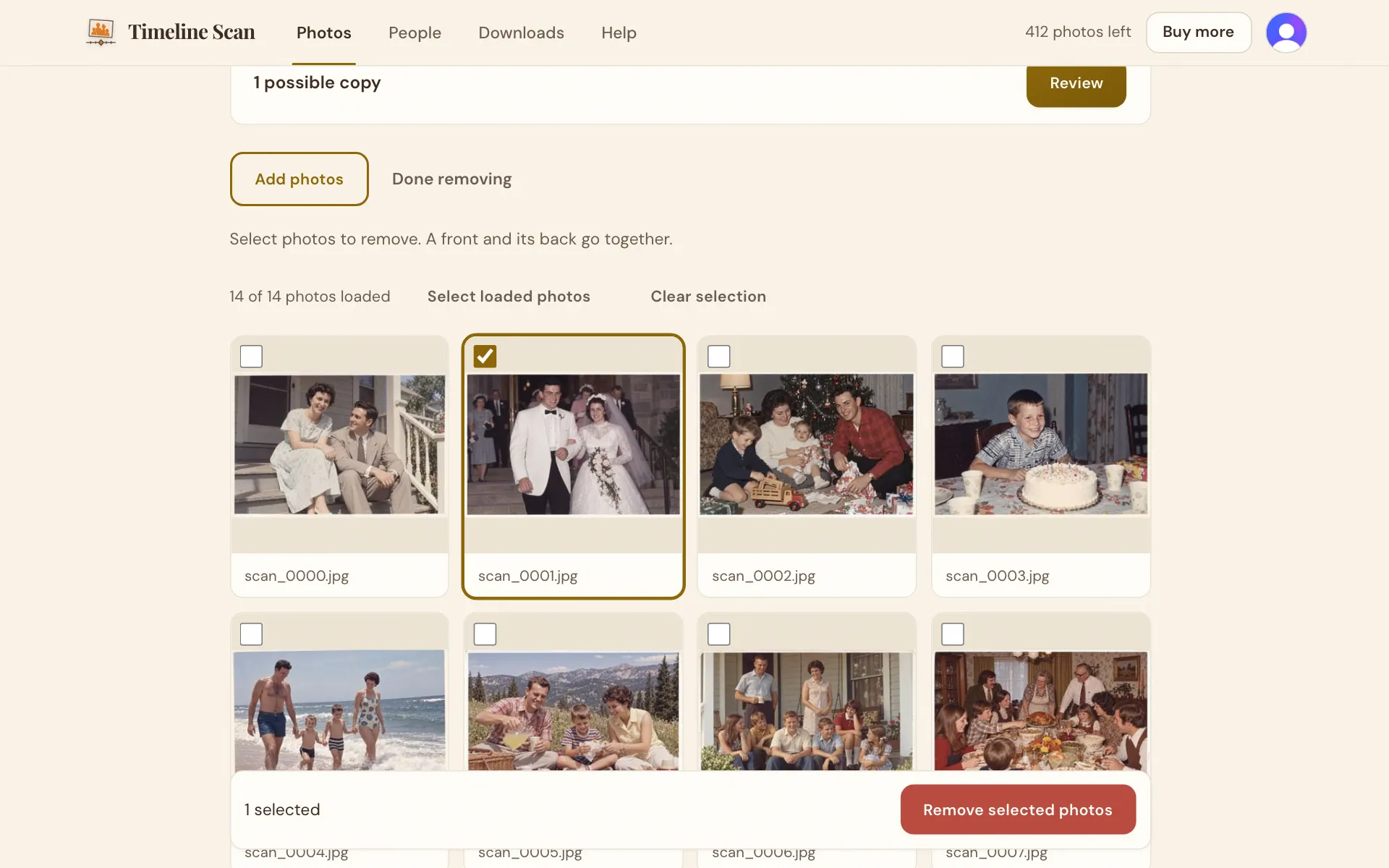Choose Select loaded photos
The image size is (1389, 868).
[509, 296]
